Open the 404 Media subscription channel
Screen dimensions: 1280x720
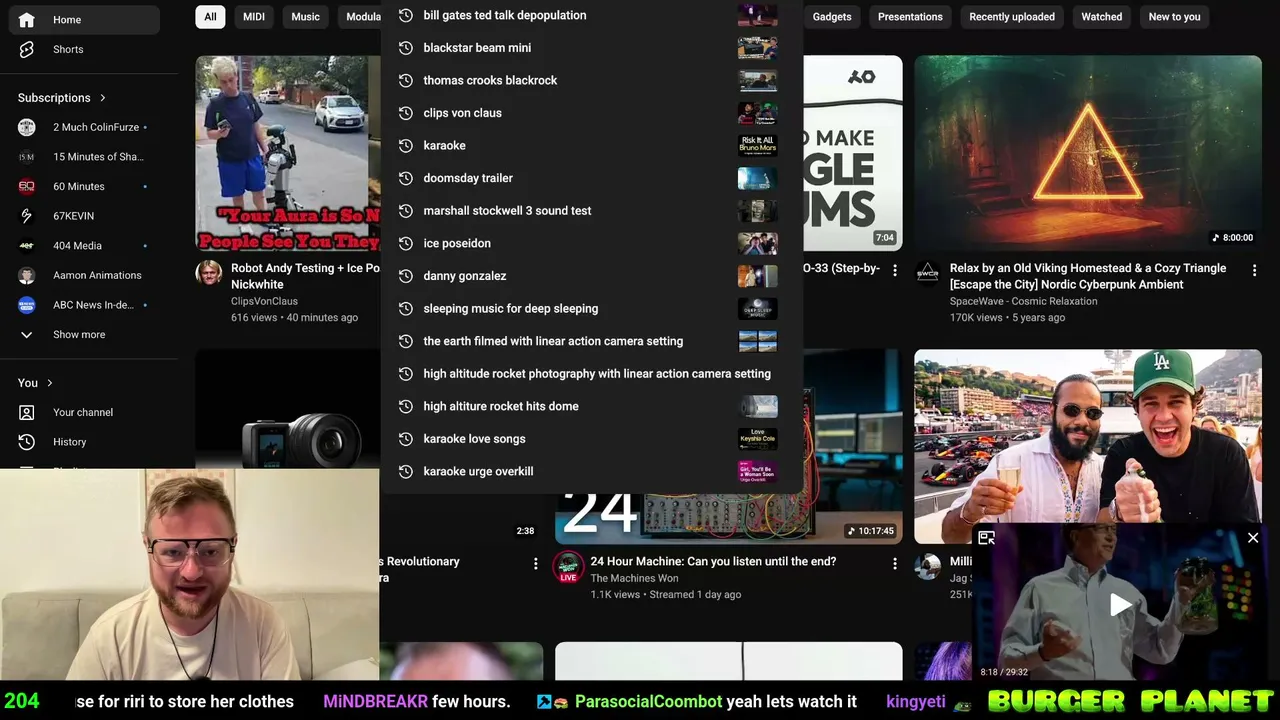[84, 246]
